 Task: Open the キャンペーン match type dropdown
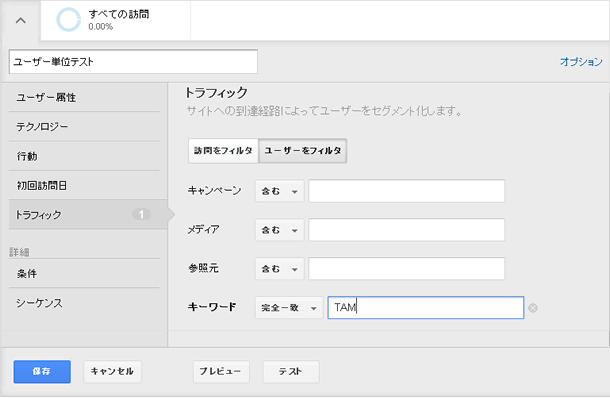tap(279, 191)
